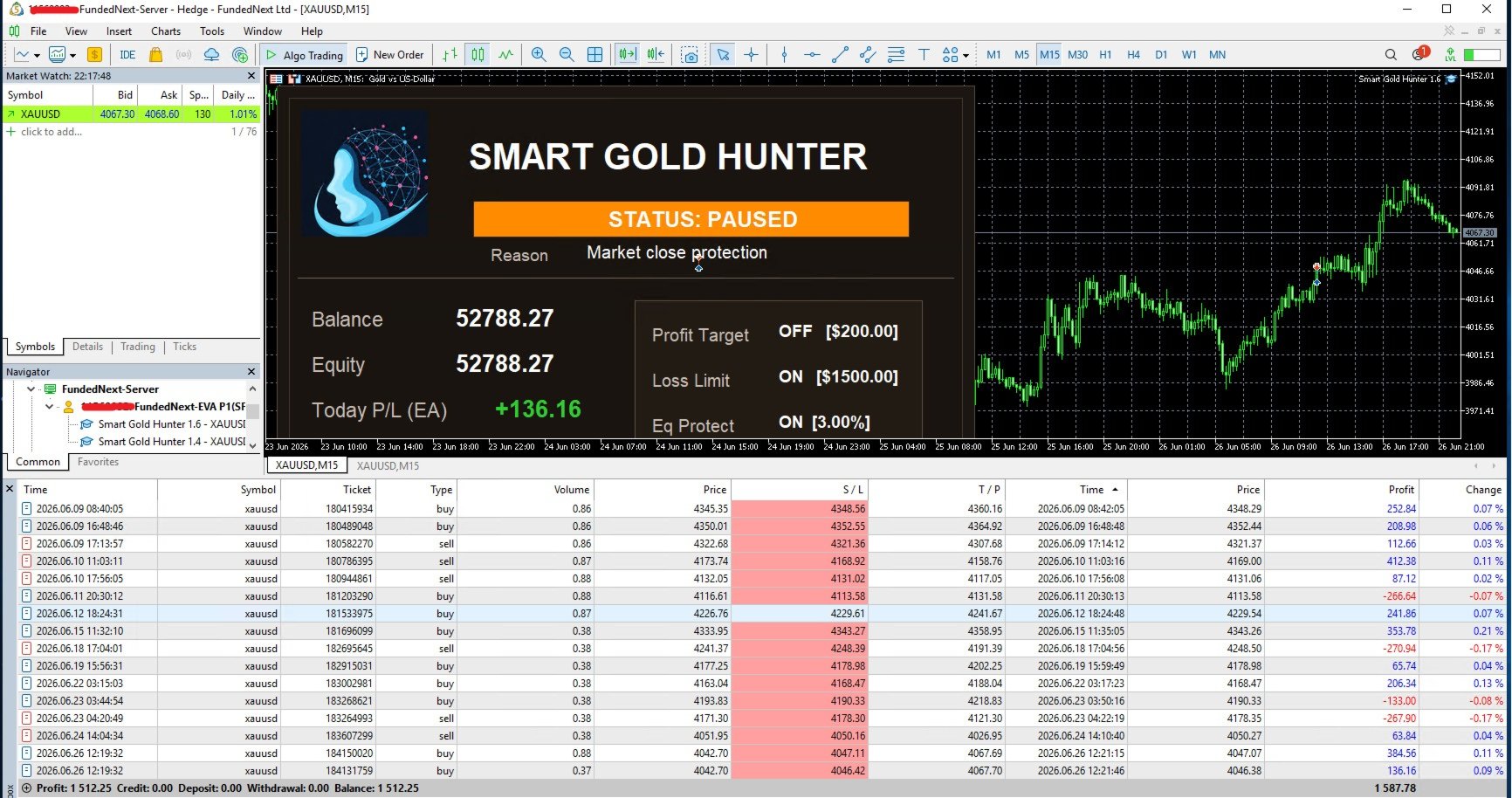Switch timeframe to H1
The width and height of the screenshot is (1512, 798).
tap(1105, 54)
